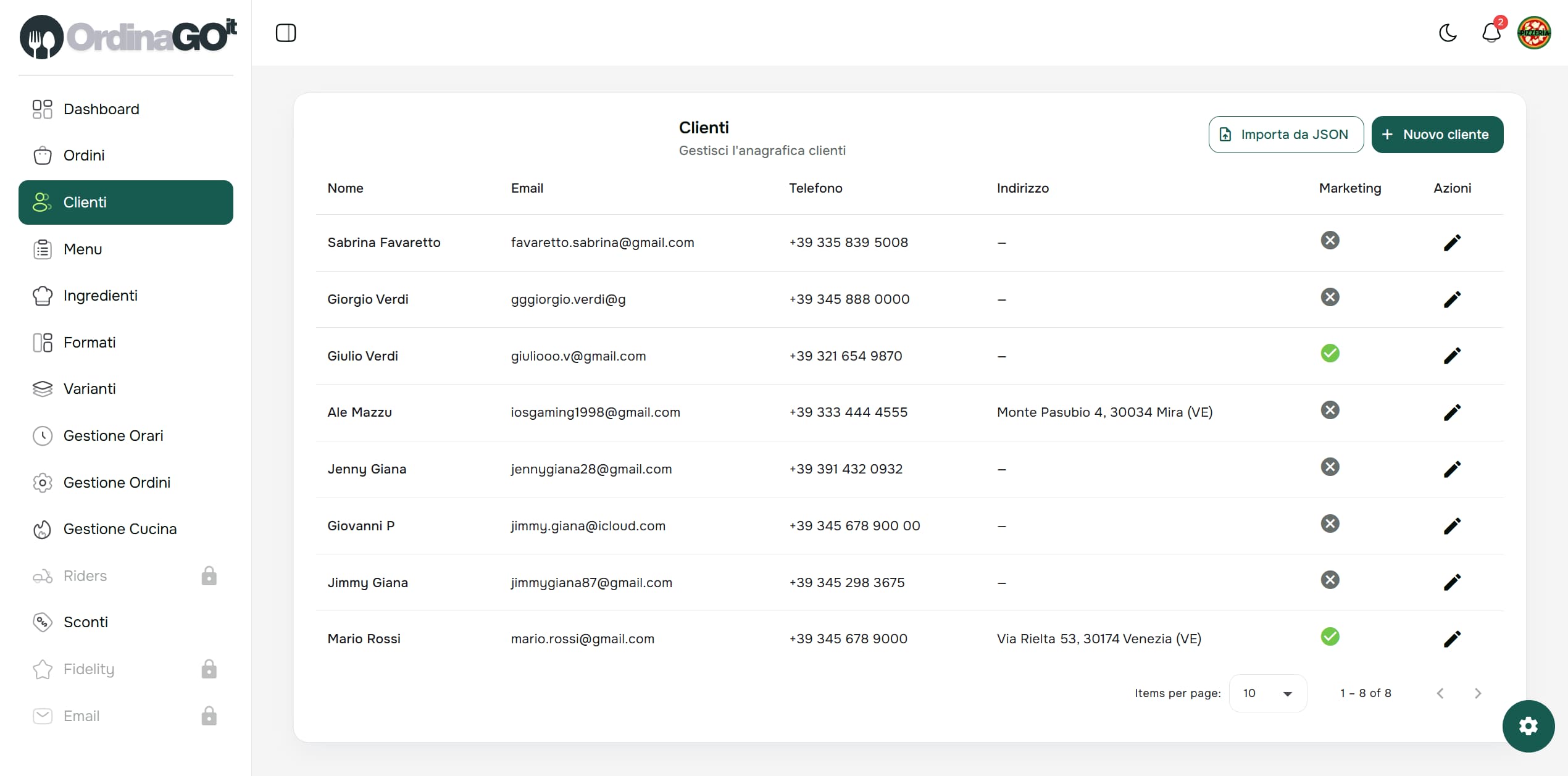Screen dimensions: 1568x776
Task: Click the name Jenny Giana
Action: [x=367, y=469]
